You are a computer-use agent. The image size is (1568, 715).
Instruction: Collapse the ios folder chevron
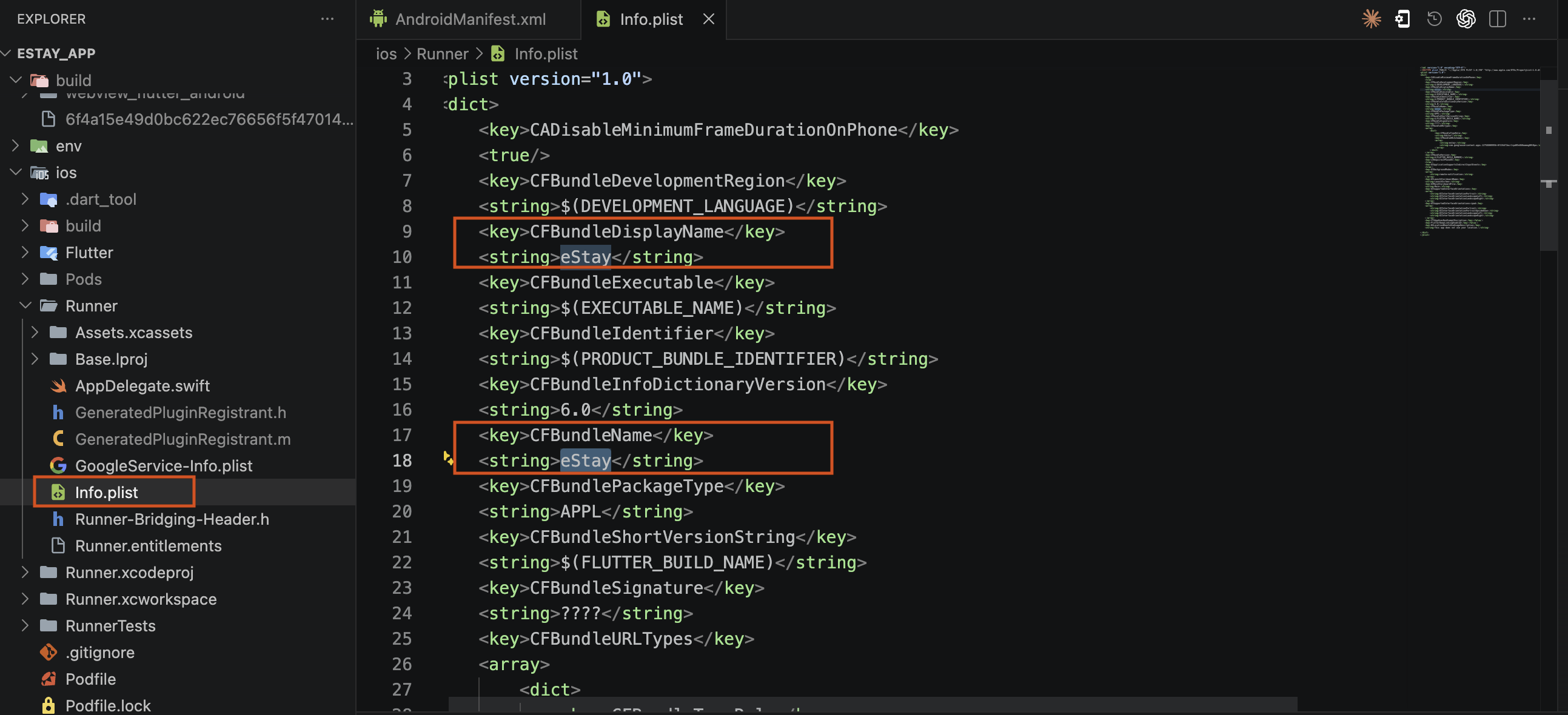[16, 172]
